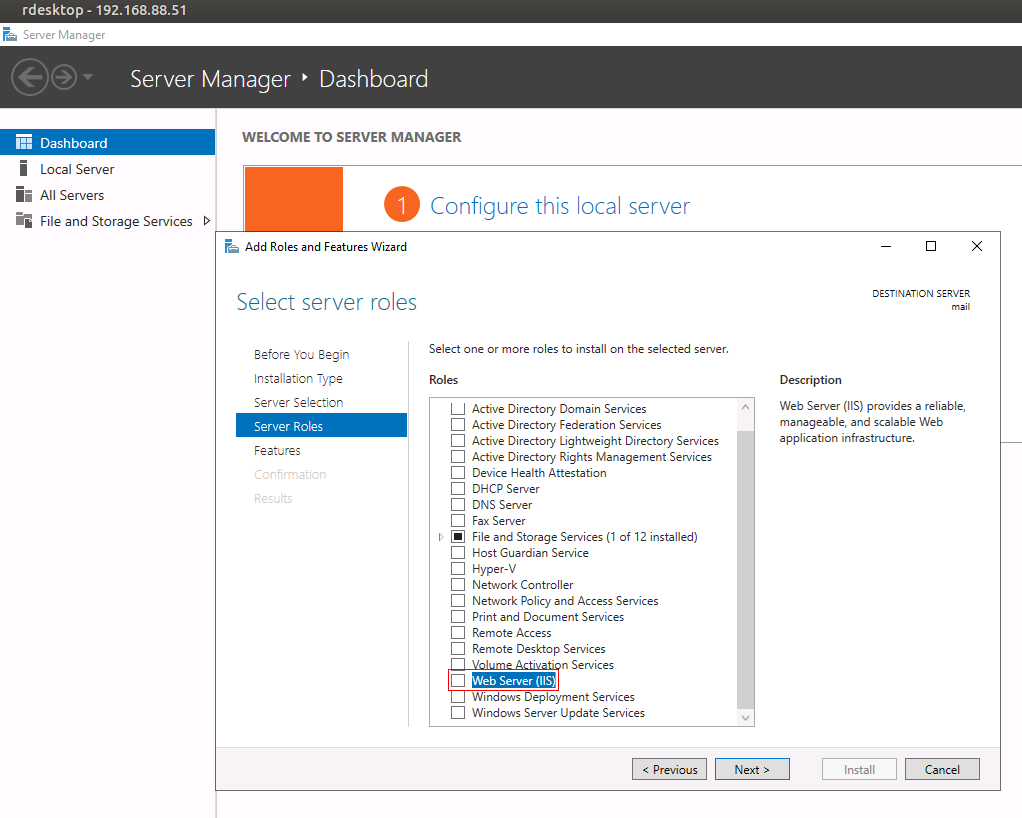This screenshot has height=818, width=1022.
Task: Check Volume Activation Services role
Action: coord(458,664)
